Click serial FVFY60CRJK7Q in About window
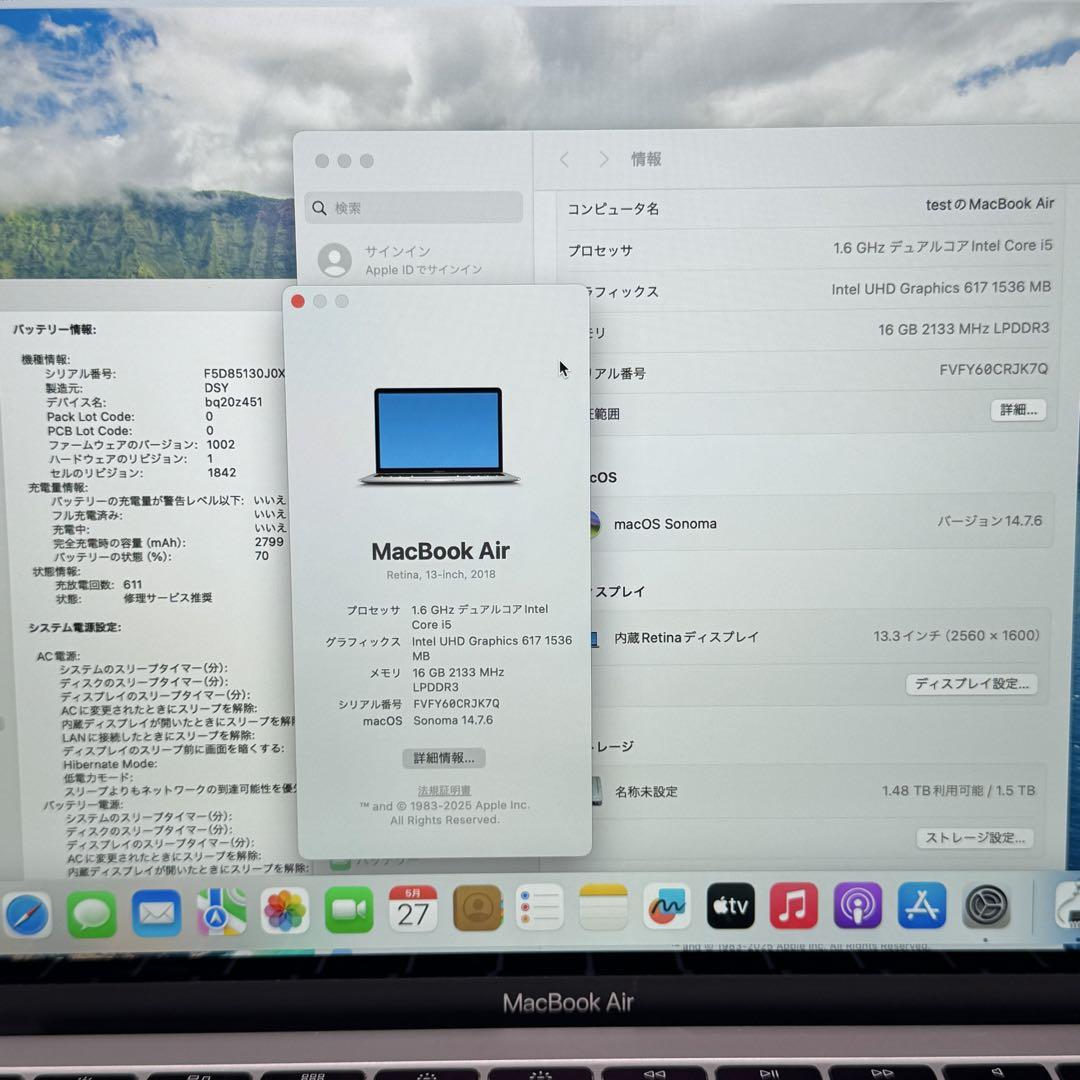Screen dimensions: 1080x1080 pos(456,703)
